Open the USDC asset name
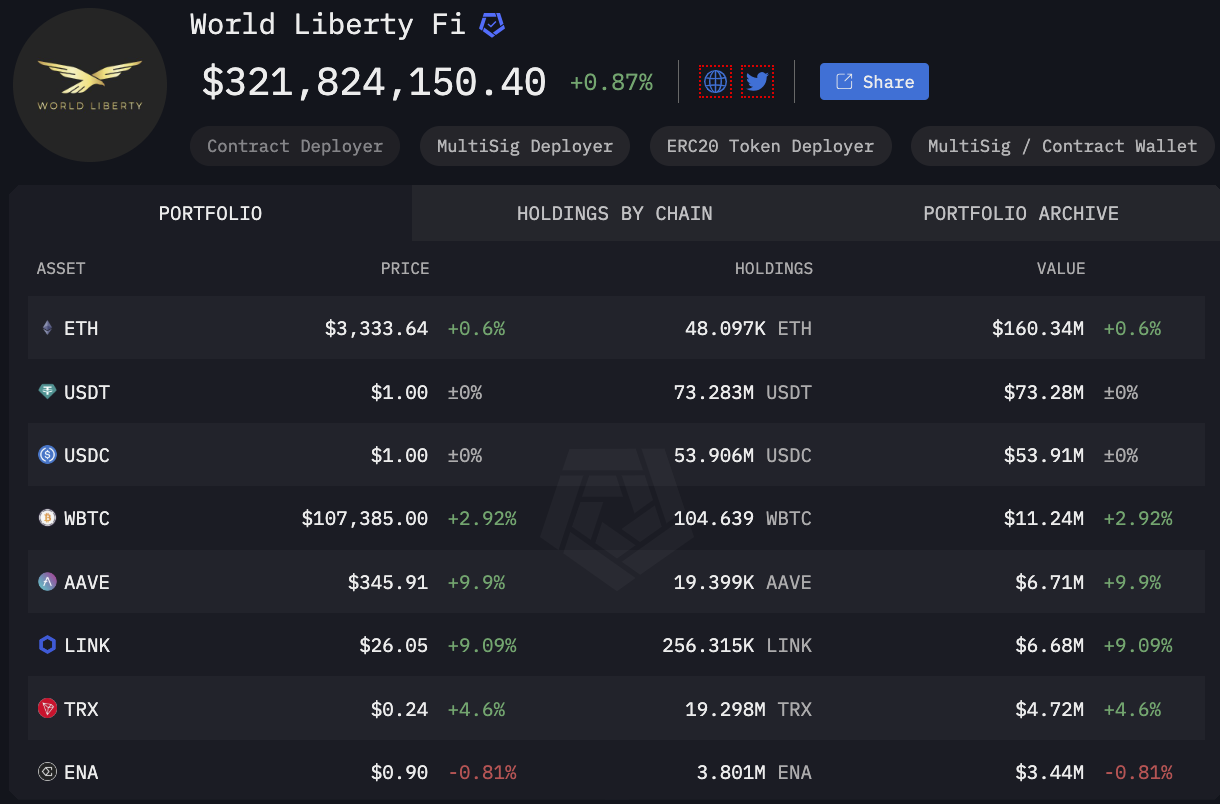This screenshot has height=804, width=1220. (x=87, y=455)
